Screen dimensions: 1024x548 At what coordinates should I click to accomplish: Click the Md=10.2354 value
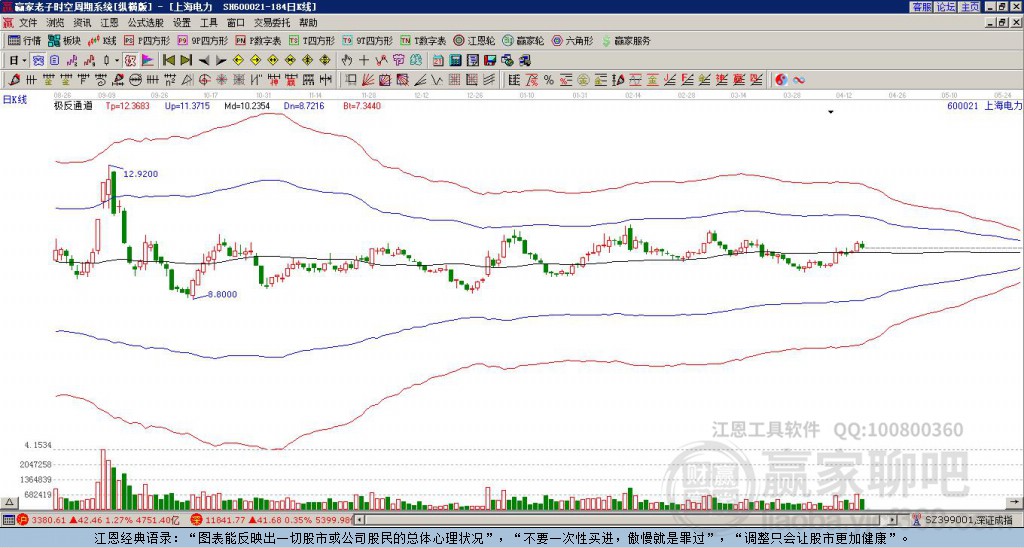point(247,106)
